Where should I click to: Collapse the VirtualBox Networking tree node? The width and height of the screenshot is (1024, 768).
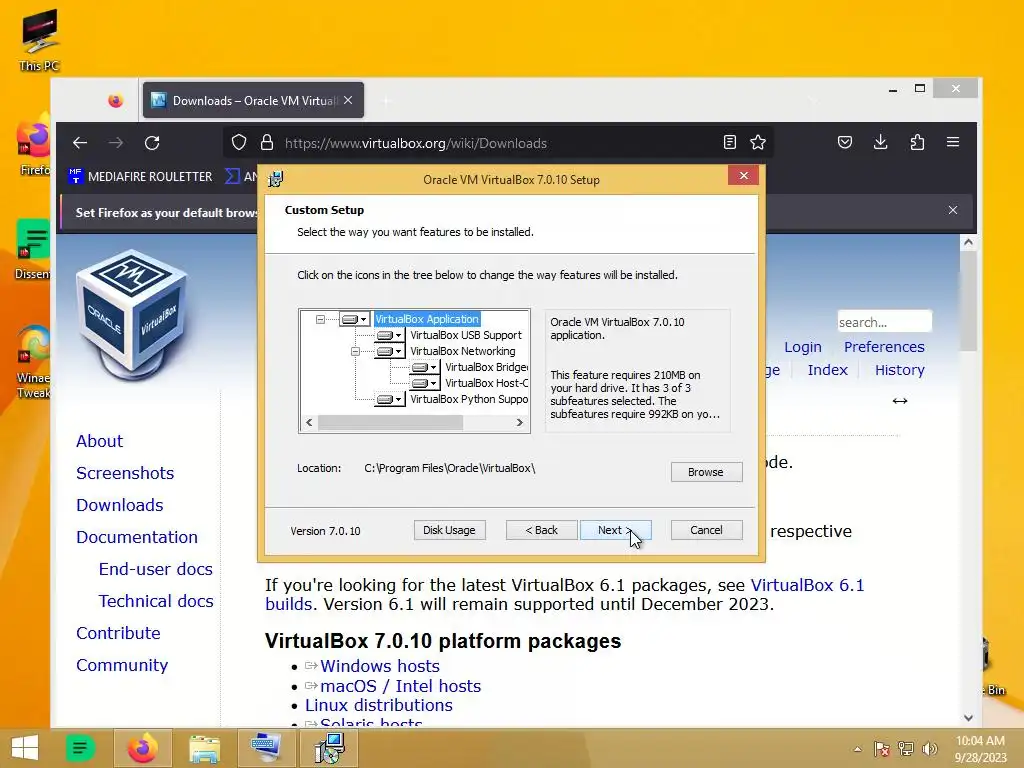355,351
